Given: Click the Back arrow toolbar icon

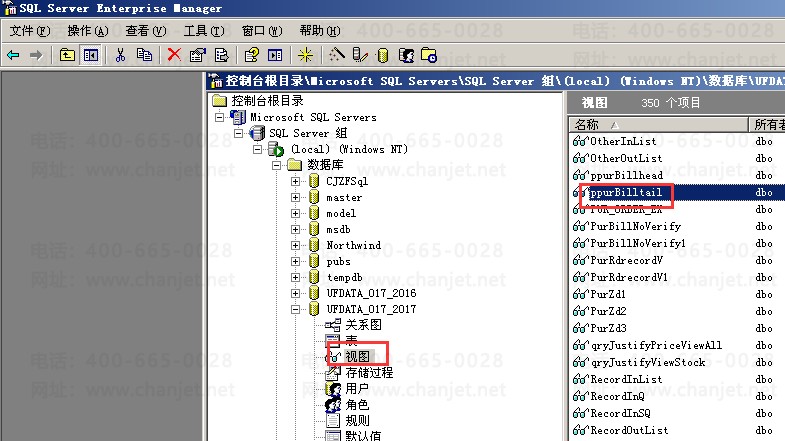Looking at the screenshot, I should pyautogui.click(x=14, y=55).
